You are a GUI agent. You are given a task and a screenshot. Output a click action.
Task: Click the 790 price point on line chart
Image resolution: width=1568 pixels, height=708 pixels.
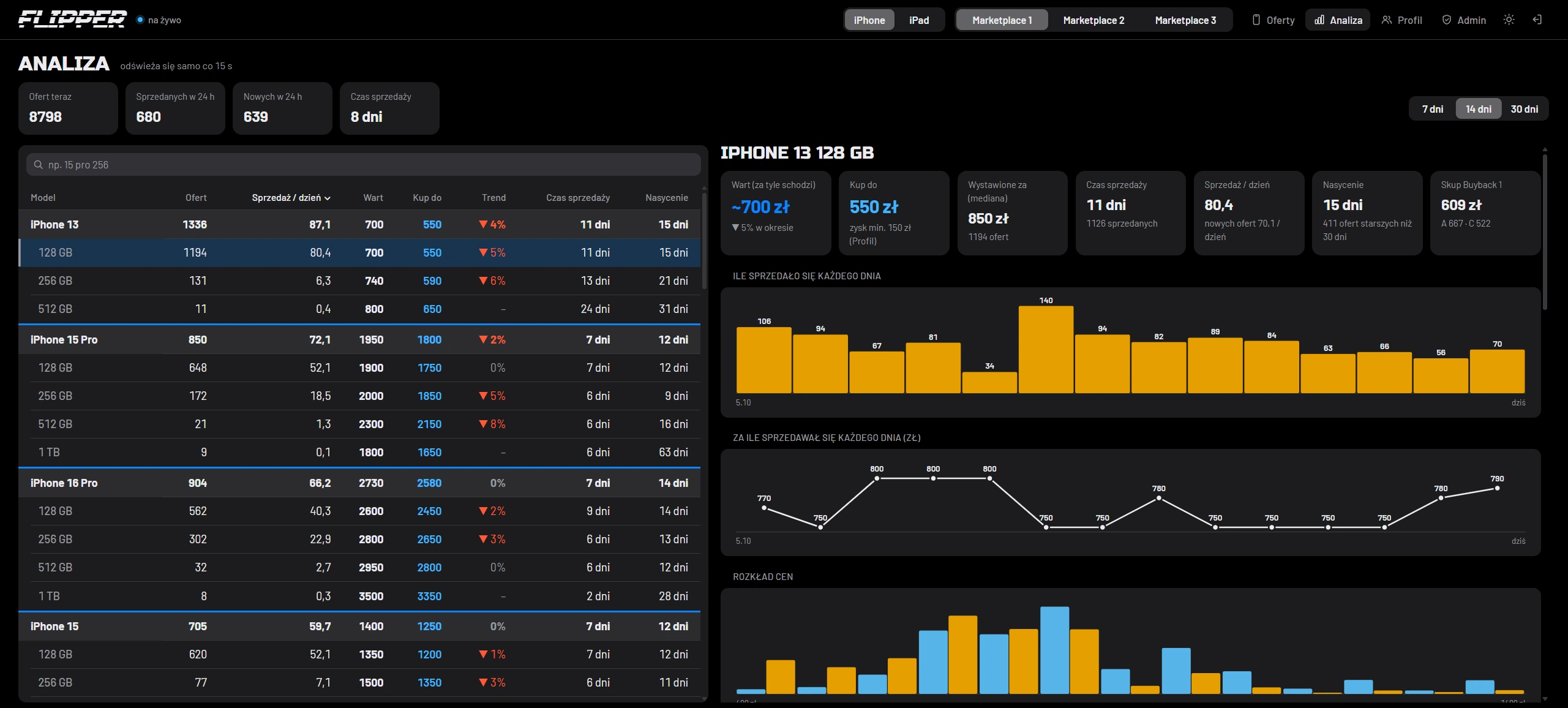tap(1497, 488)
